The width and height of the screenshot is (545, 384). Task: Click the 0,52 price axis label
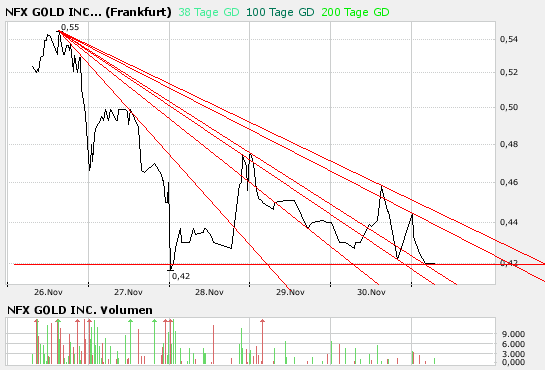pyautogui.click(x=509, y=72)
